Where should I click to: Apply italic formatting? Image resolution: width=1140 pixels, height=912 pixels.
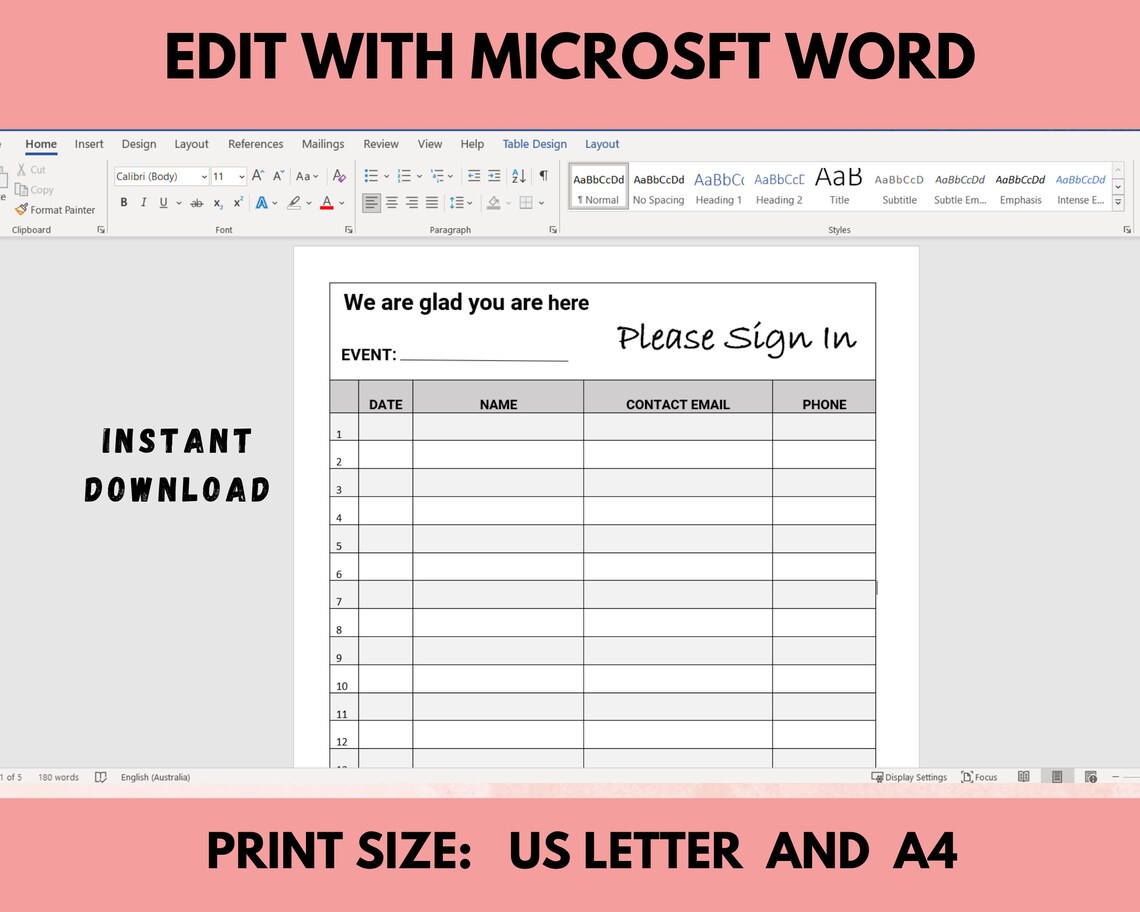[144, 202]
